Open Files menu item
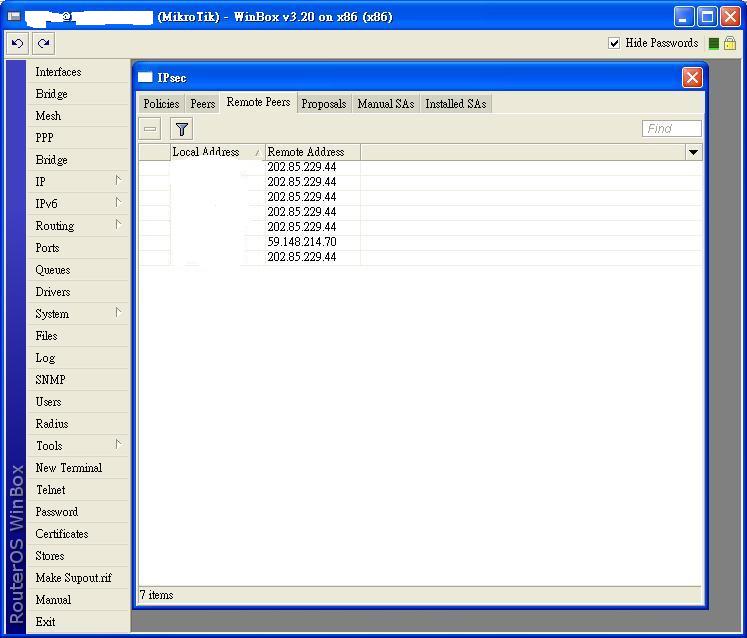The width and height of the screenshot is (747, 638). [x=78, y=336]
